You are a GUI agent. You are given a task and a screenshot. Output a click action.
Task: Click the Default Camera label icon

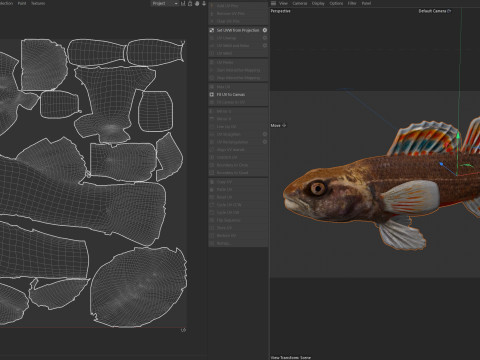449,11
